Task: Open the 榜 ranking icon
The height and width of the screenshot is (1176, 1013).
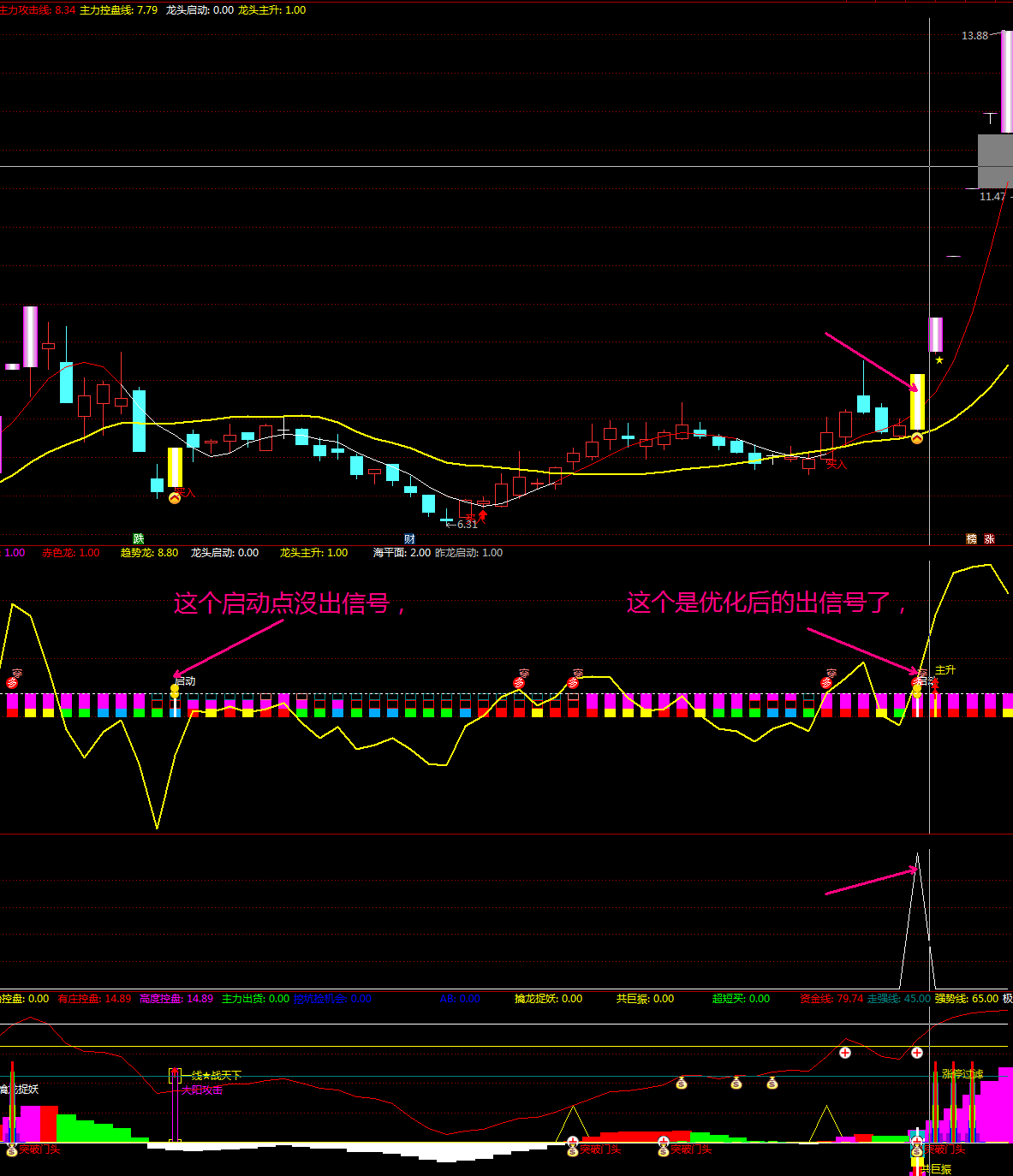Action: [x=972, y=539]
